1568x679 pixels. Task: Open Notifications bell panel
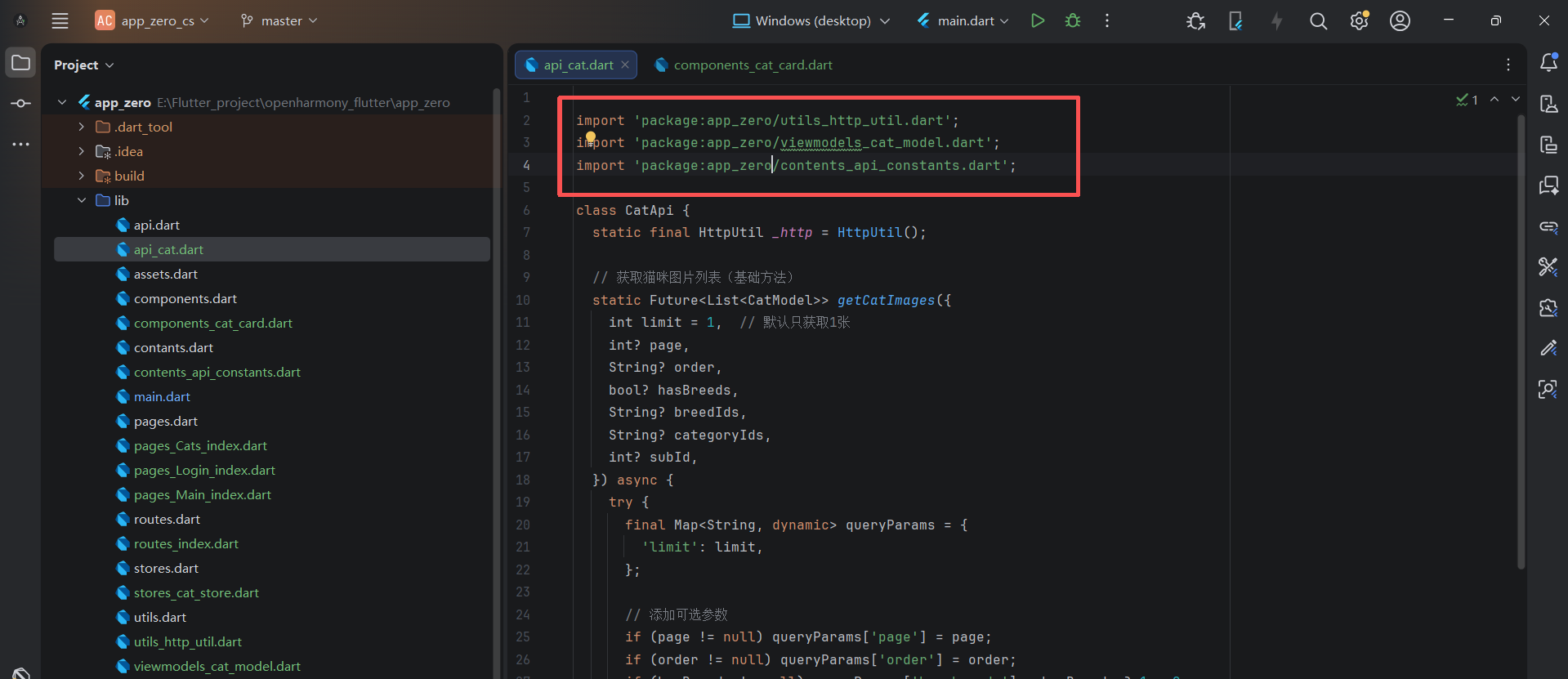[1548, 62]
